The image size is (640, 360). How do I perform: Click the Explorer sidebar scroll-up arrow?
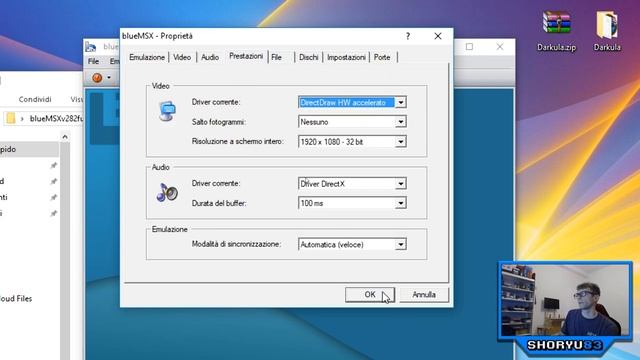coord(65,137)
